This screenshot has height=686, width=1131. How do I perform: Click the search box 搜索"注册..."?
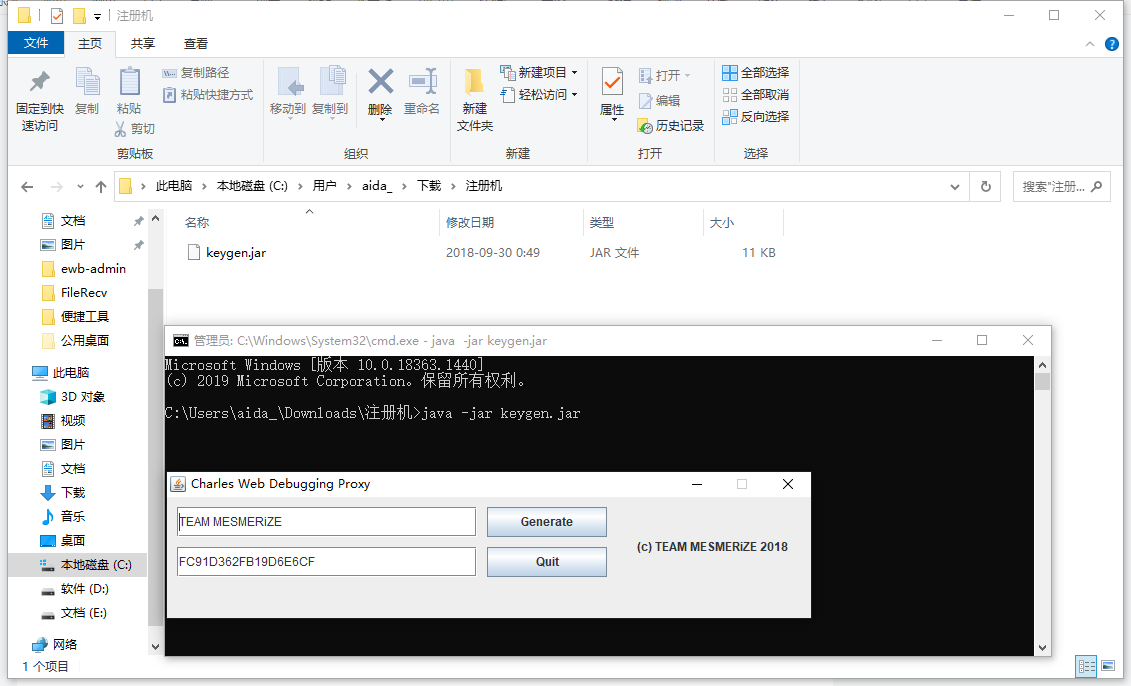point(1061,187)
